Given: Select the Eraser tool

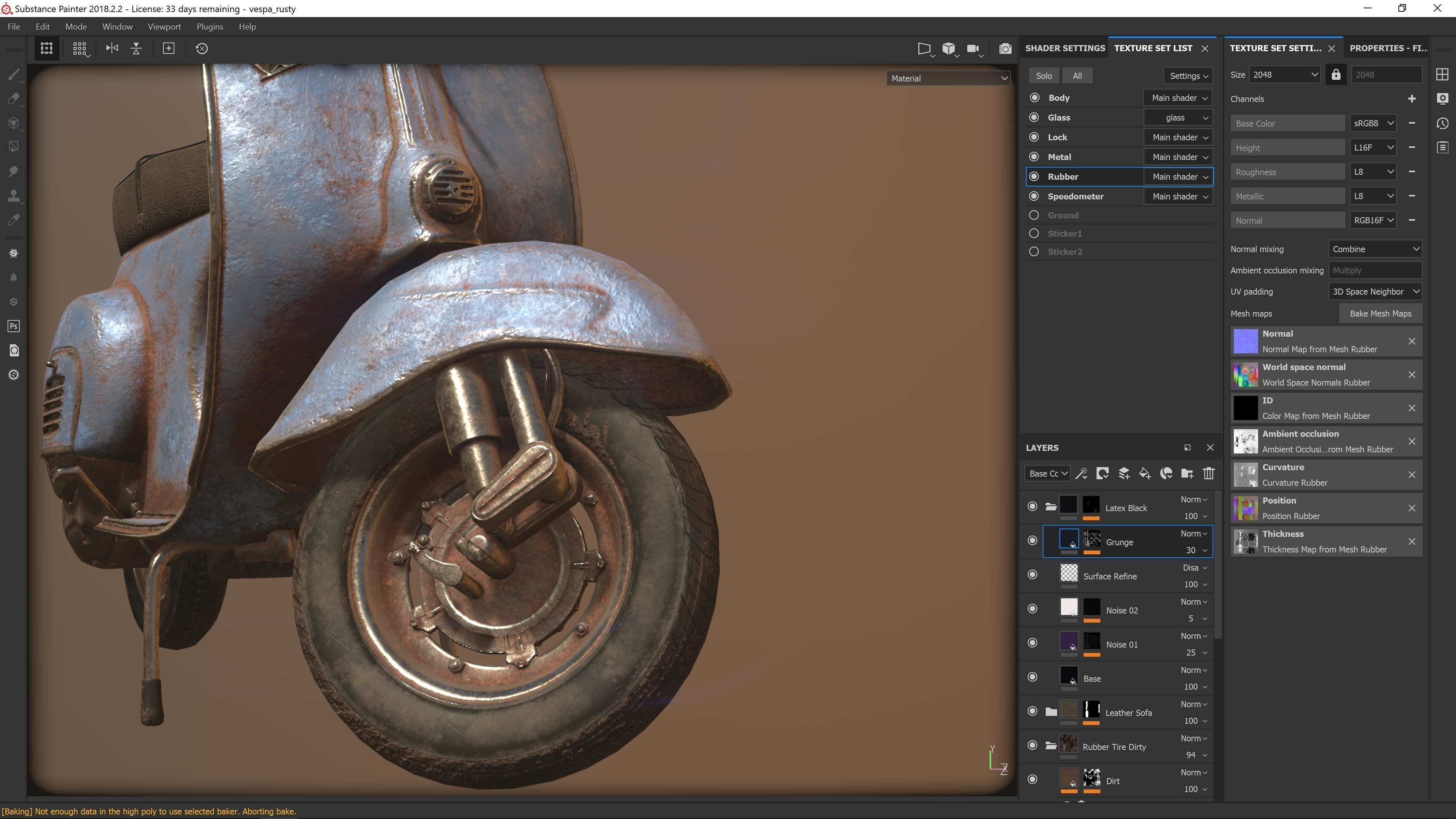Looking at the screenshot, I should pos(14,99).
